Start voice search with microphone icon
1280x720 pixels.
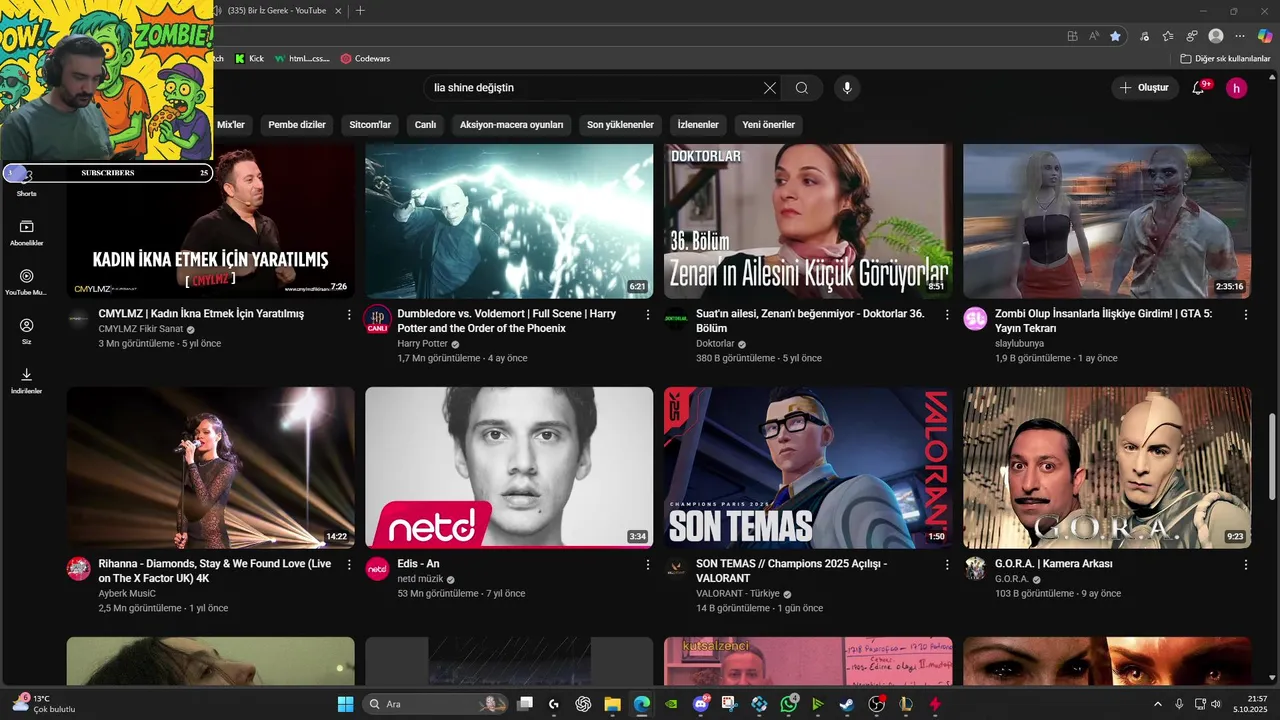847,88
